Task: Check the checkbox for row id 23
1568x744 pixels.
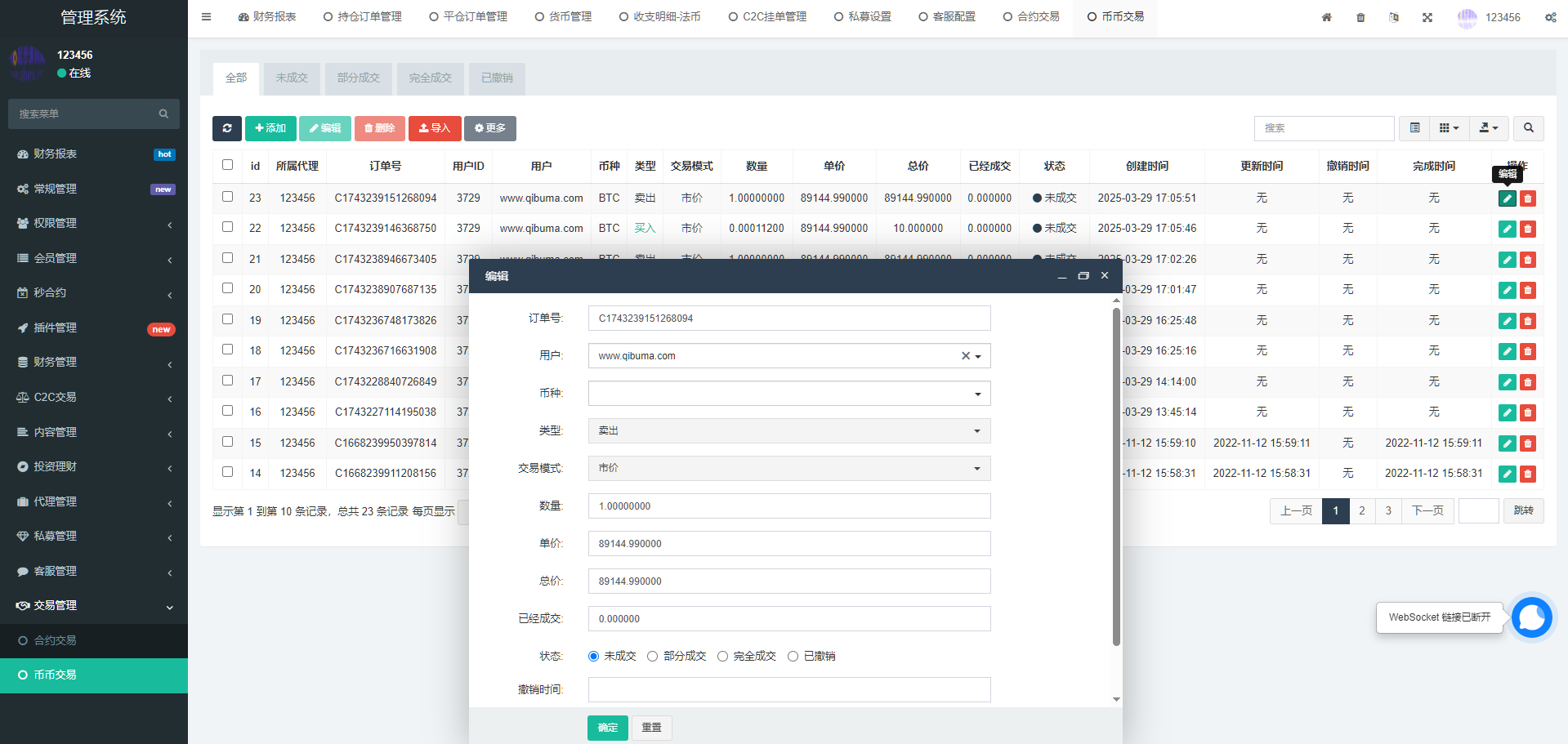Action: tap(227, 197)
